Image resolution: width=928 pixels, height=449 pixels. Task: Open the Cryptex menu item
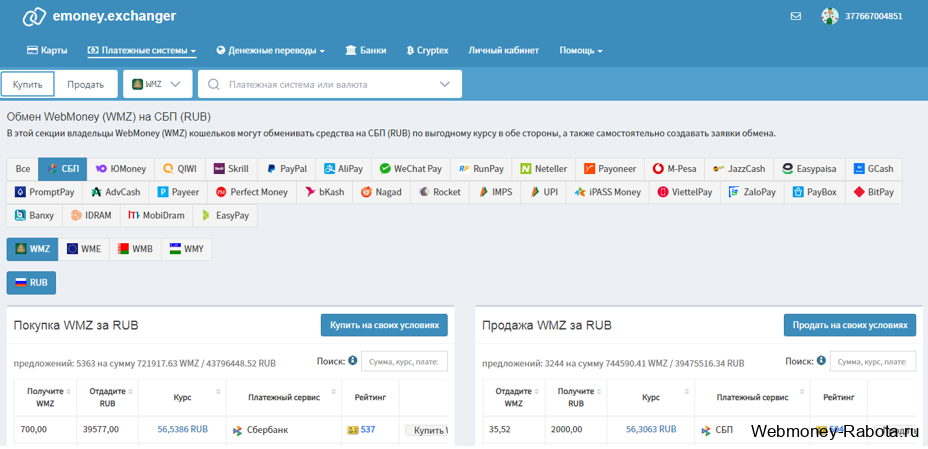(427, 50)
